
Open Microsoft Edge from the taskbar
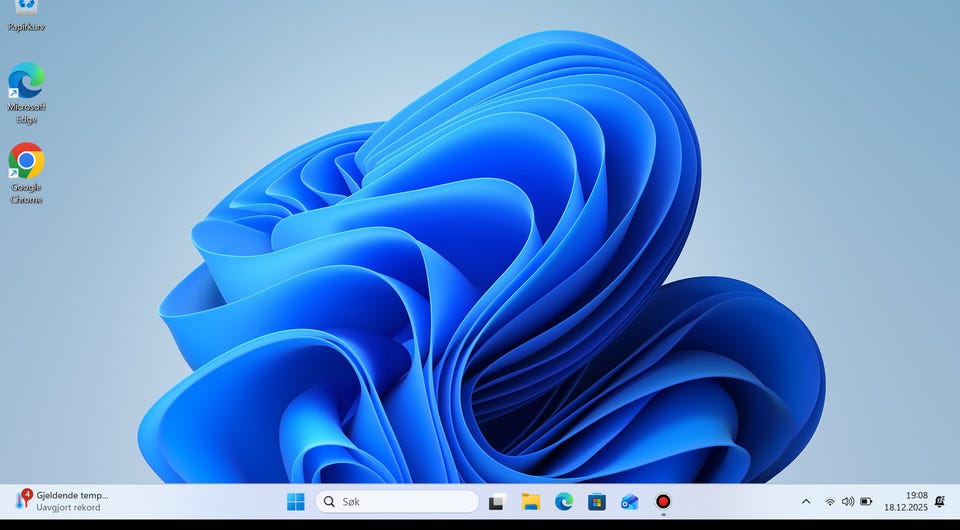(564, 501)
